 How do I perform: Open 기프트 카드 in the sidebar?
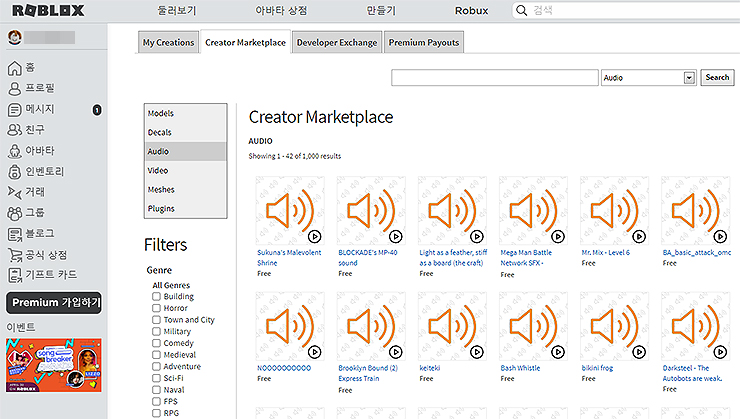coord(42,275)
